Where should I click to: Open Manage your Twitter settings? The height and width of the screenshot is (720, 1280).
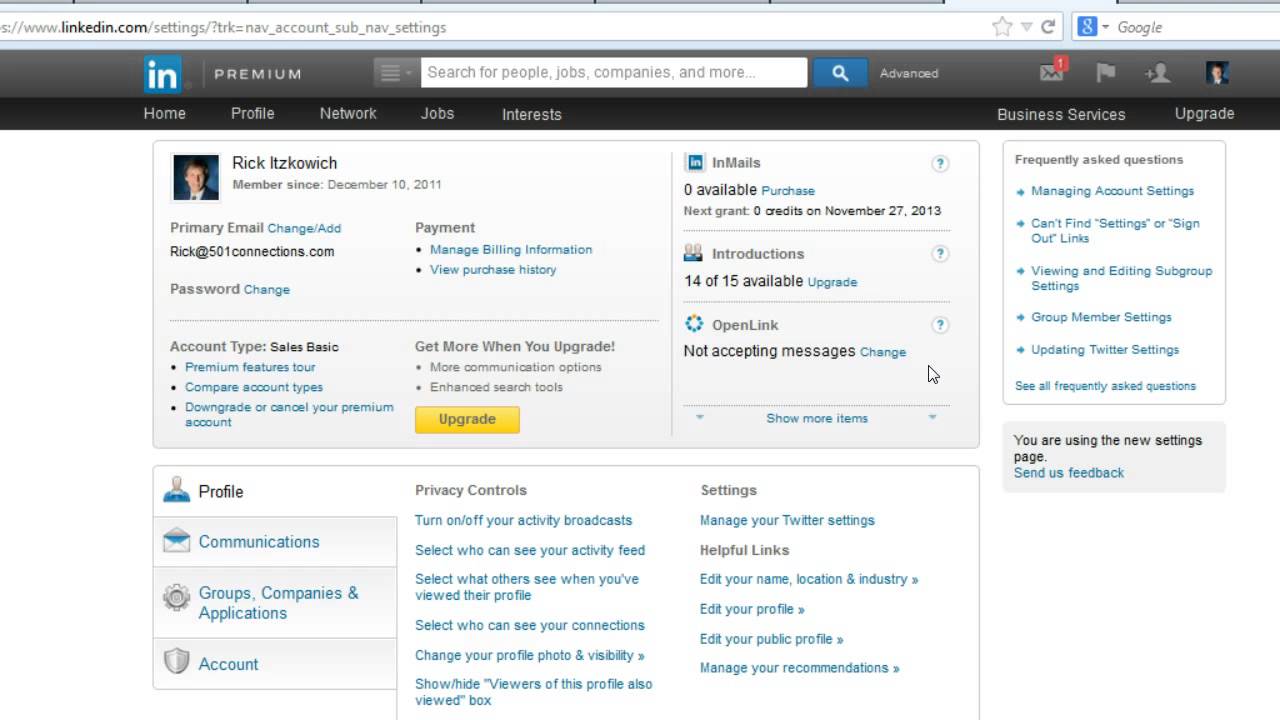tap(787, 520)
